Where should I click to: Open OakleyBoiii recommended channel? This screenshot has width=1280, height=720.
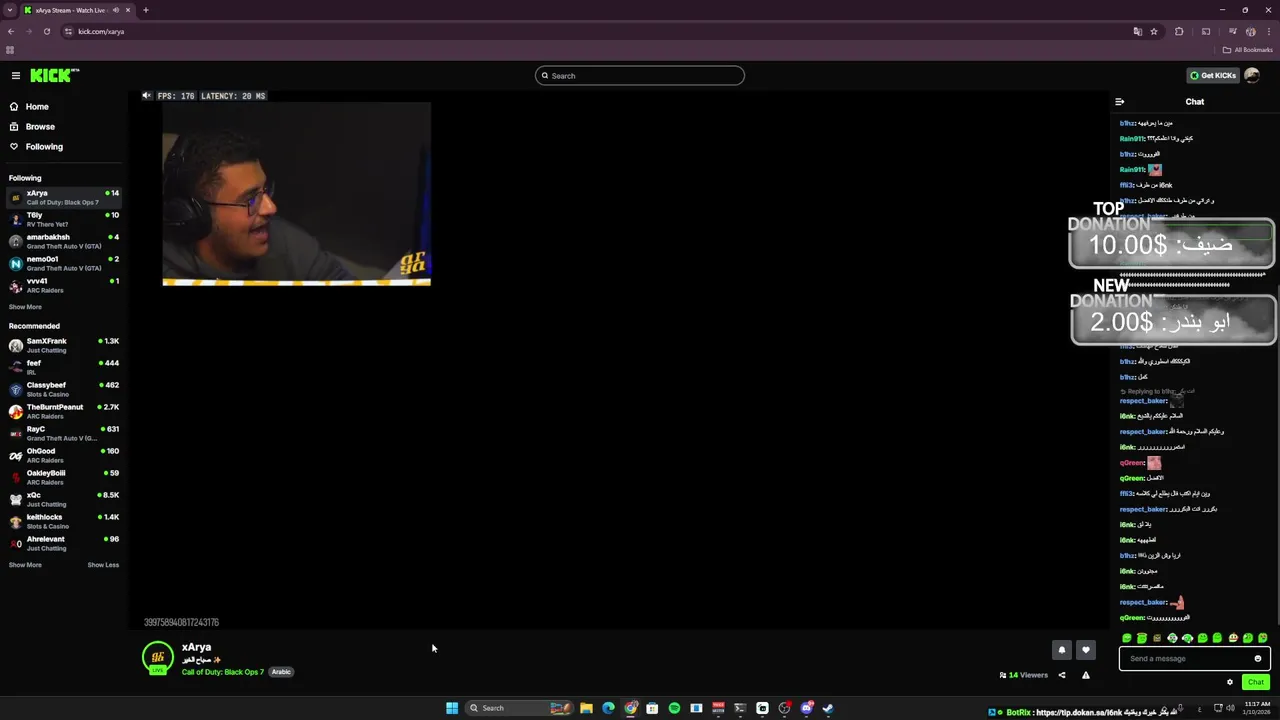64,478
